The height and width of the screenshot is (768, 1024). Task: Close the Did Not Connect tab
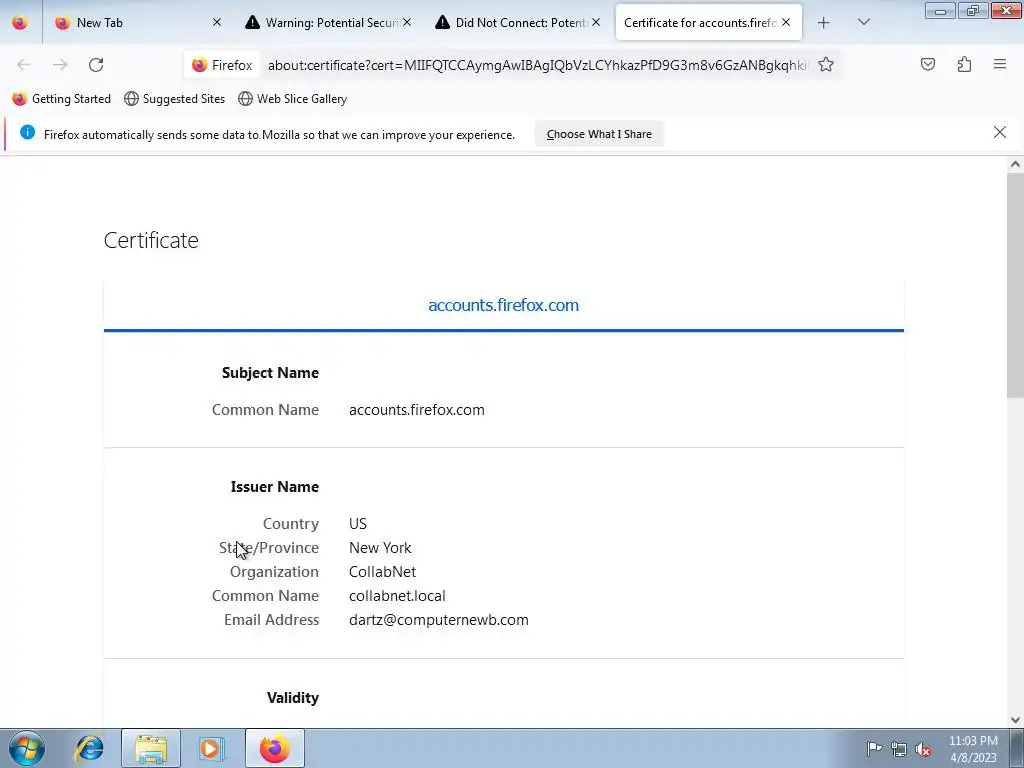point(596,22)
